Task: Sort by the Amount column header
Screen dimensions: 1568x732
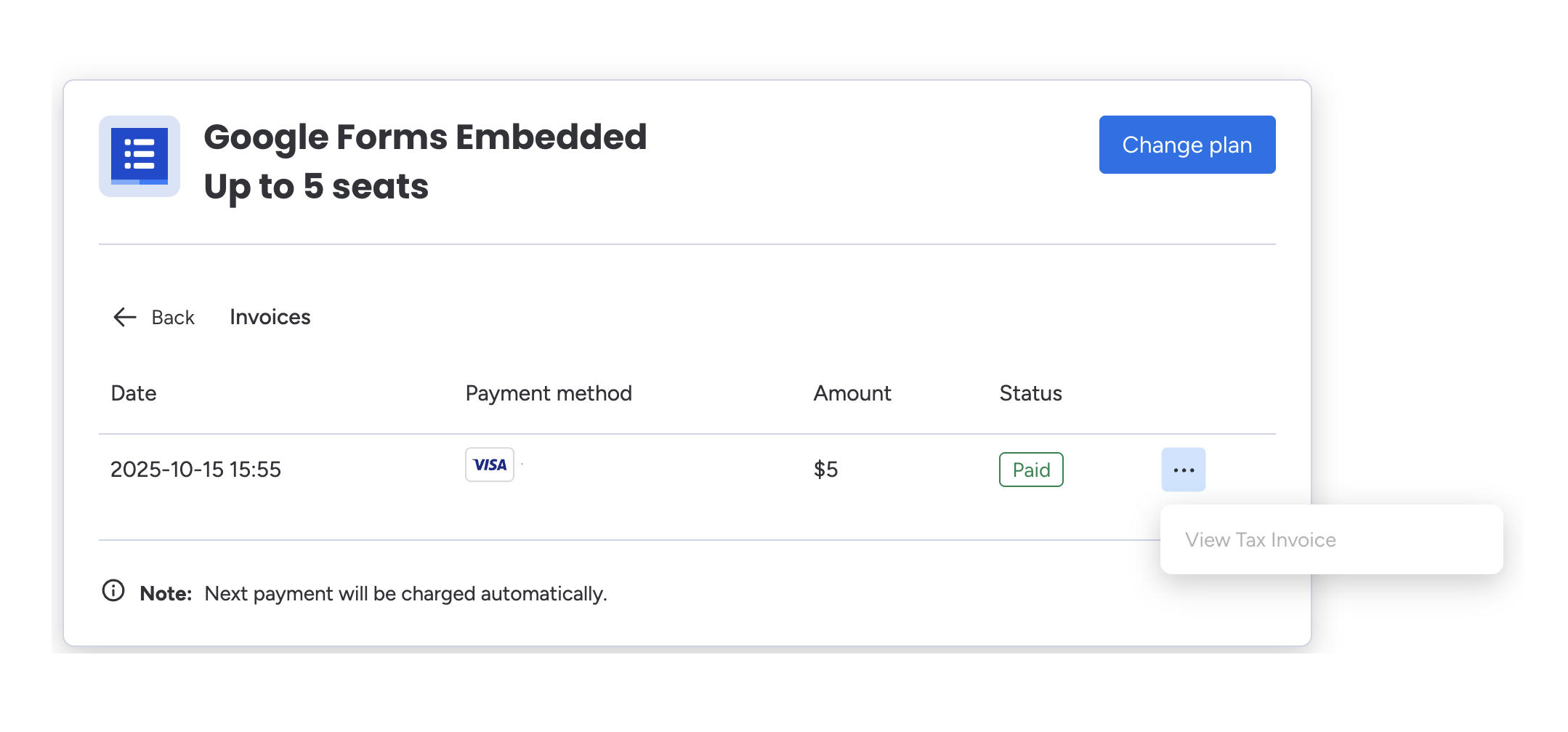Action: (852, 393)
